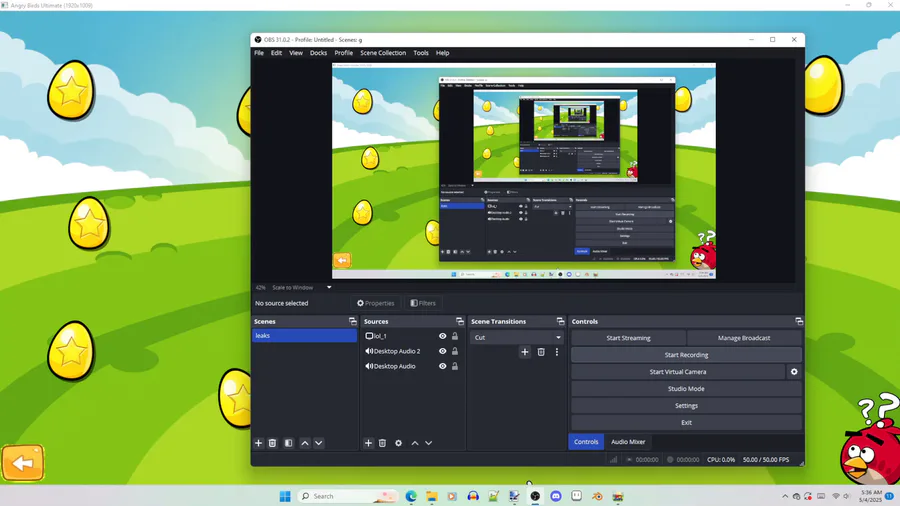Switch to the Audio Mixer tab
The height and width of the screenshot is (506, 900).
coord(628,442)
